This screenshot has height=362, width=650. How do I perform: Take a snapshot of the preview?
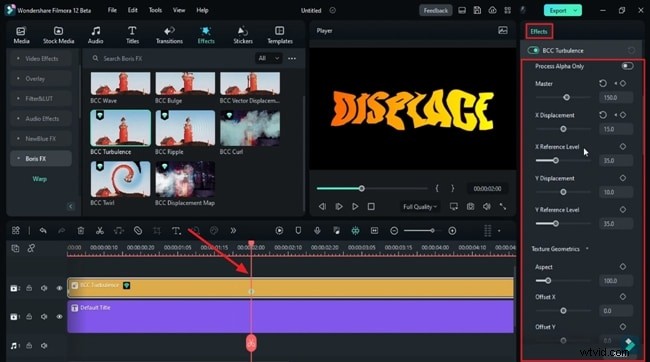(470, 207)
